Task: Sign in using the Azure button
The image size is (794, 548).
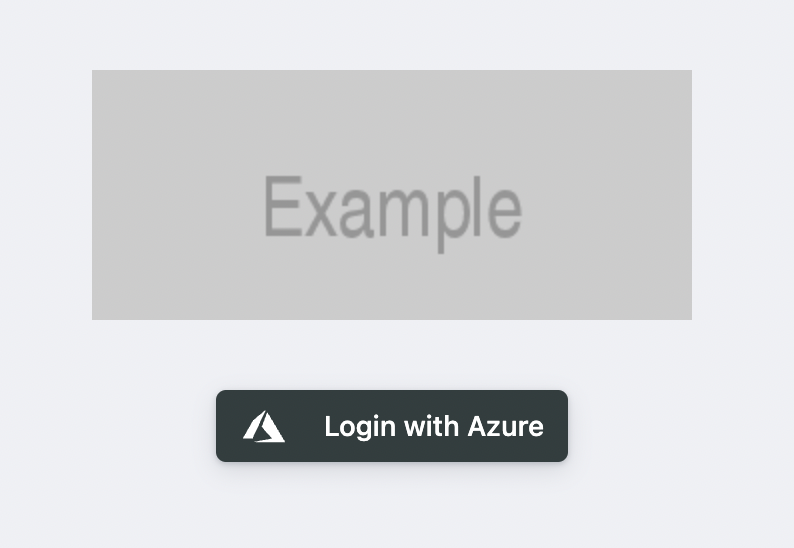Action: click(392, 426)
